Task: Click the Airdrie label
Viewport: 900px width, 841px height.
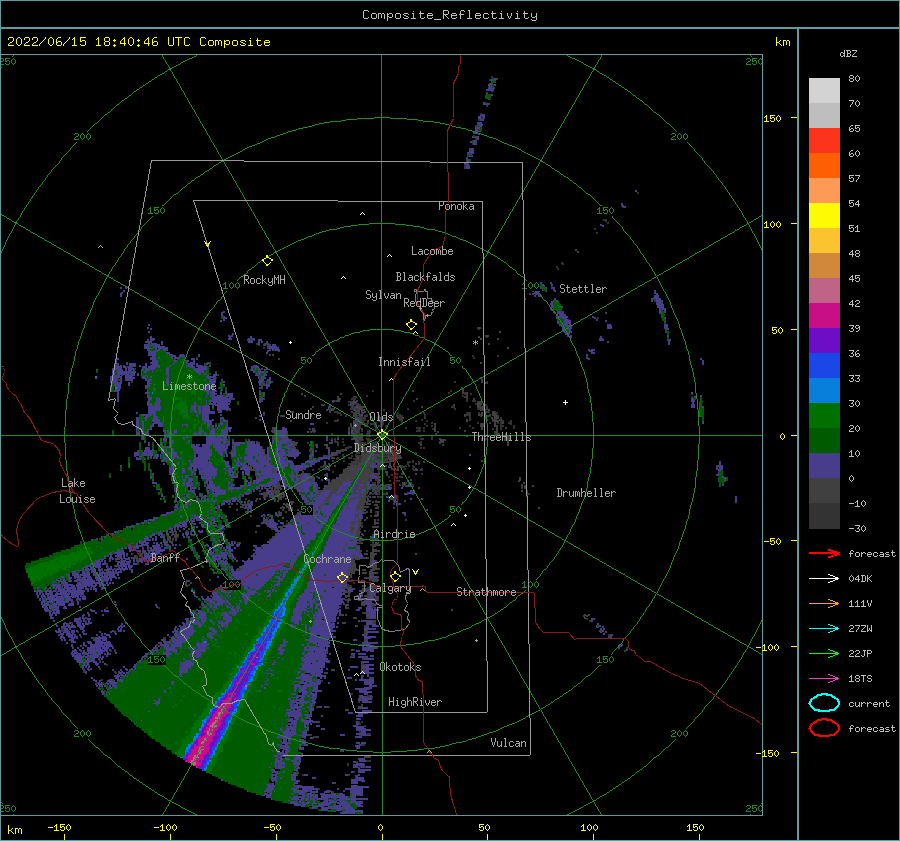Action: coord(394,534)
